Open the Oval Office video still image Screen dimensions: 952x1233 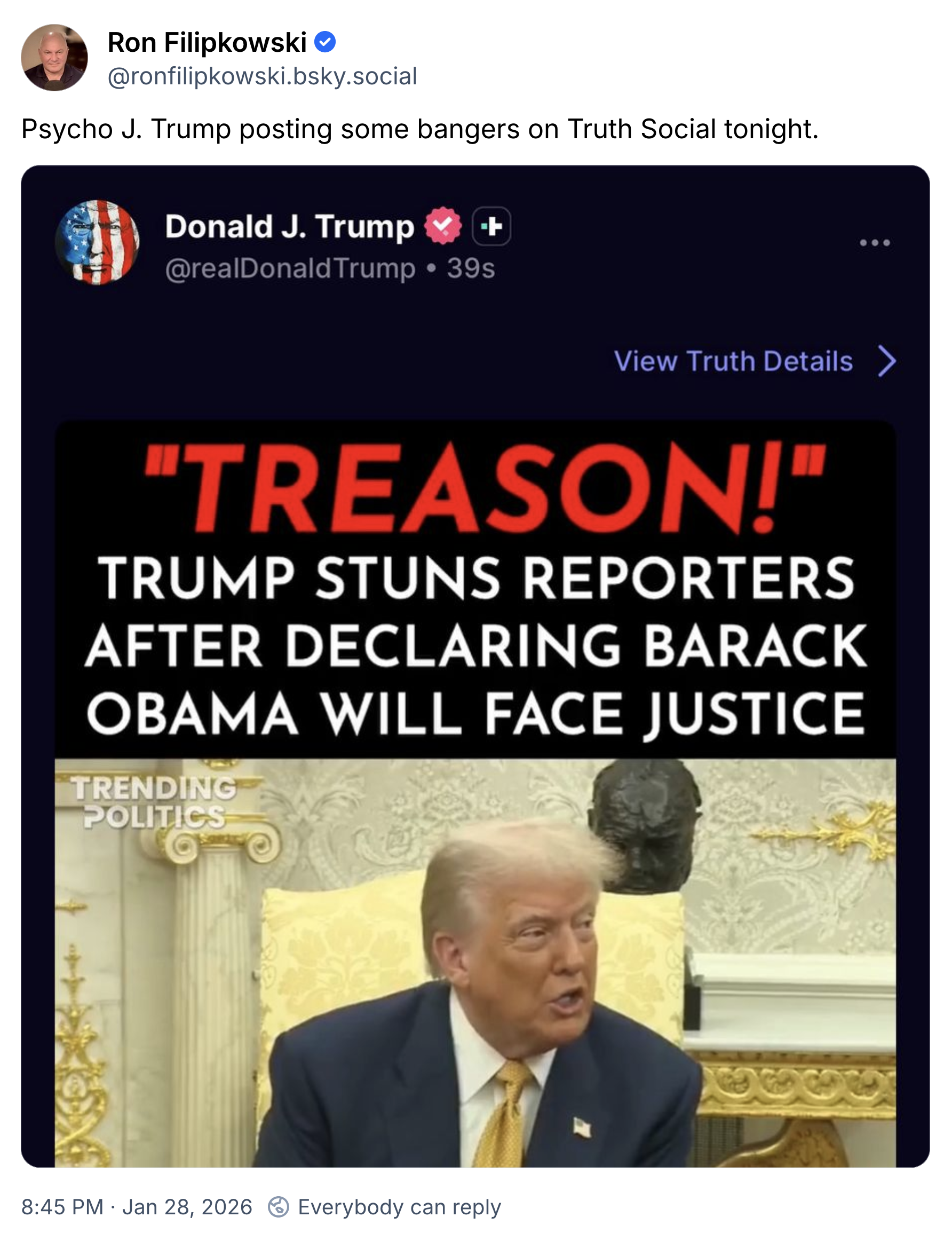point(475,963)
